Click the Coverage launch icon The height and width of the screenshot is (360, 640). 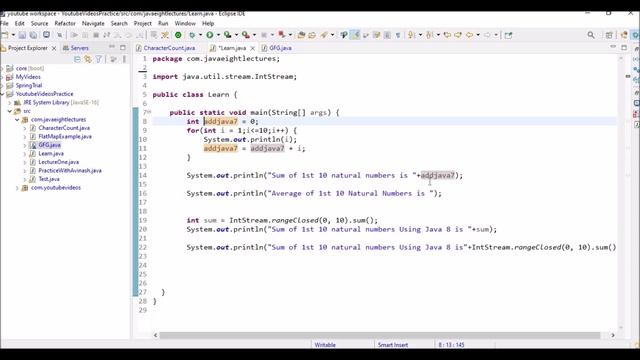tap(228, 35)
